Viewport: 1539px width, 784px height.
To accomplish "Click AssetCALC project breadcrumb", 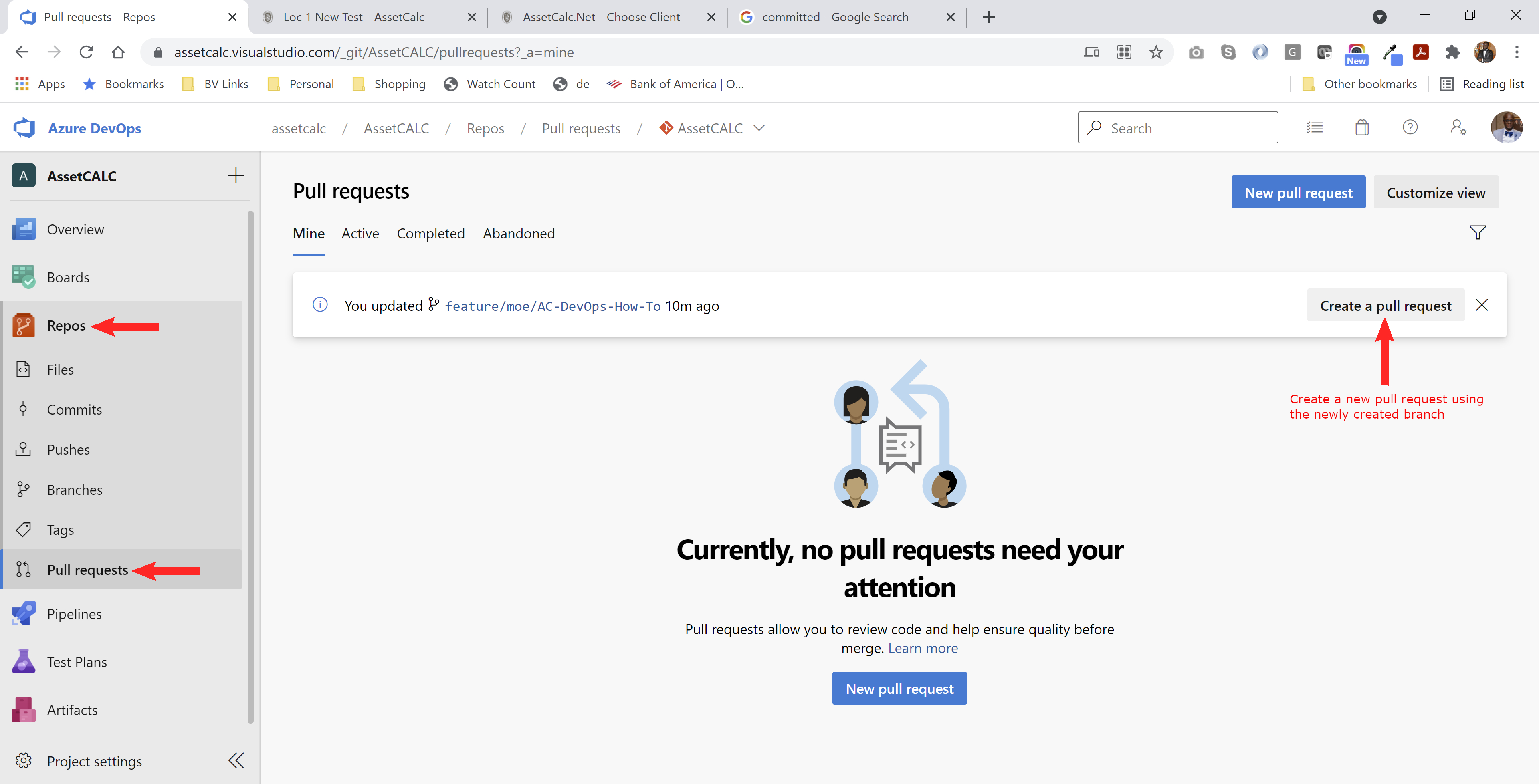I will (x=396, y=128).
